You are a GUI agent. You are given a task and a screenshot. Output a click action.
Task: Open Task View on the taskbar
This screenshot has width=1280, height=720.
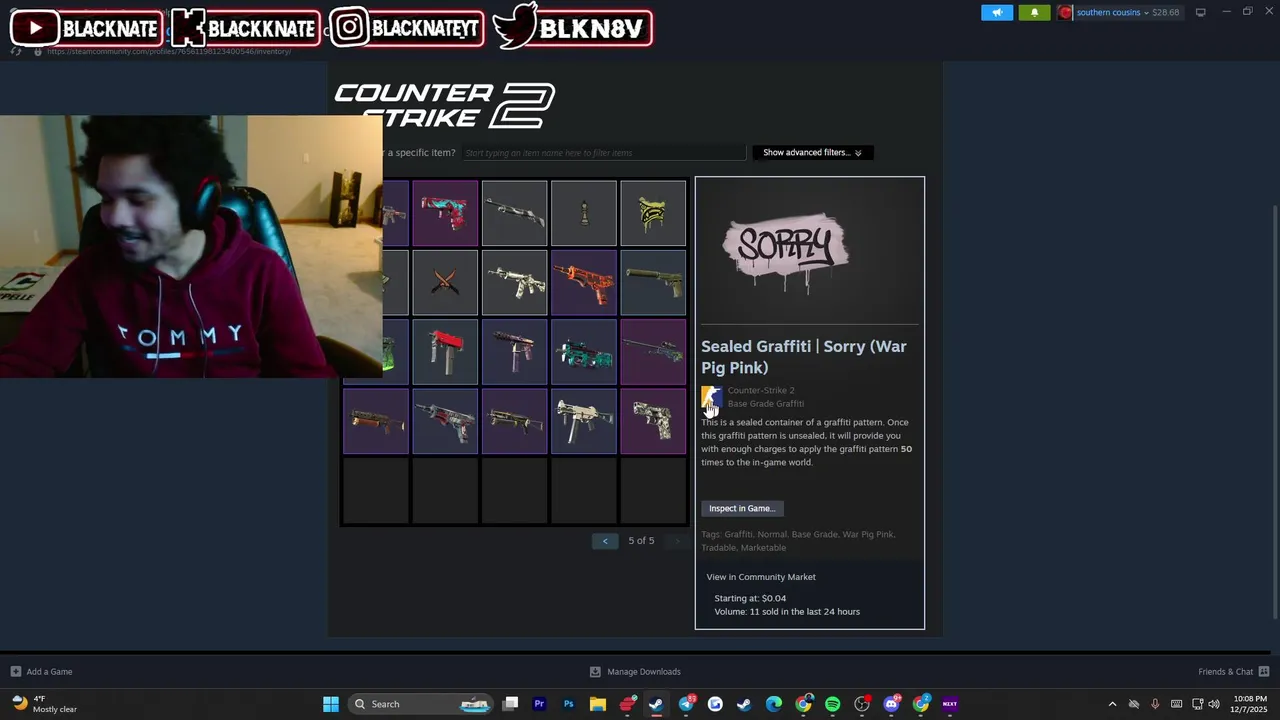click(x=510, y=704)
